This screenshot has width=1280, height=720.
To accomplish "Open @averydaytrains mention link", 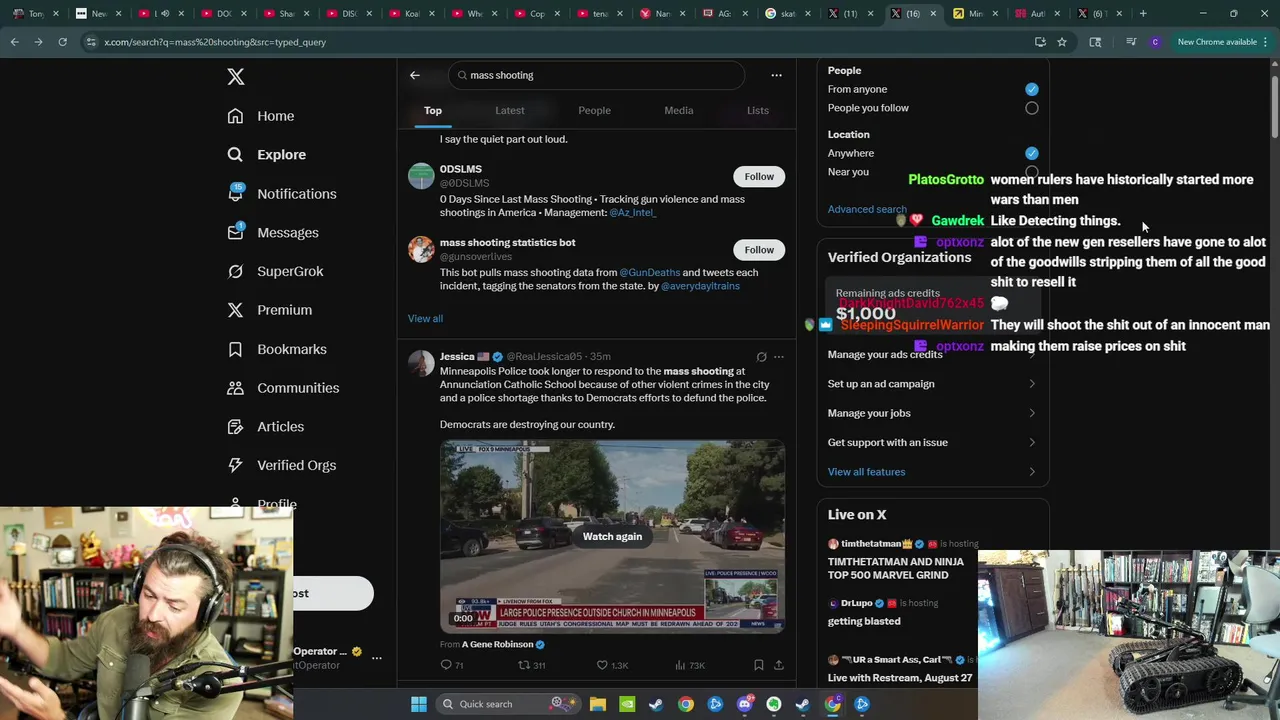I will 700,286.
